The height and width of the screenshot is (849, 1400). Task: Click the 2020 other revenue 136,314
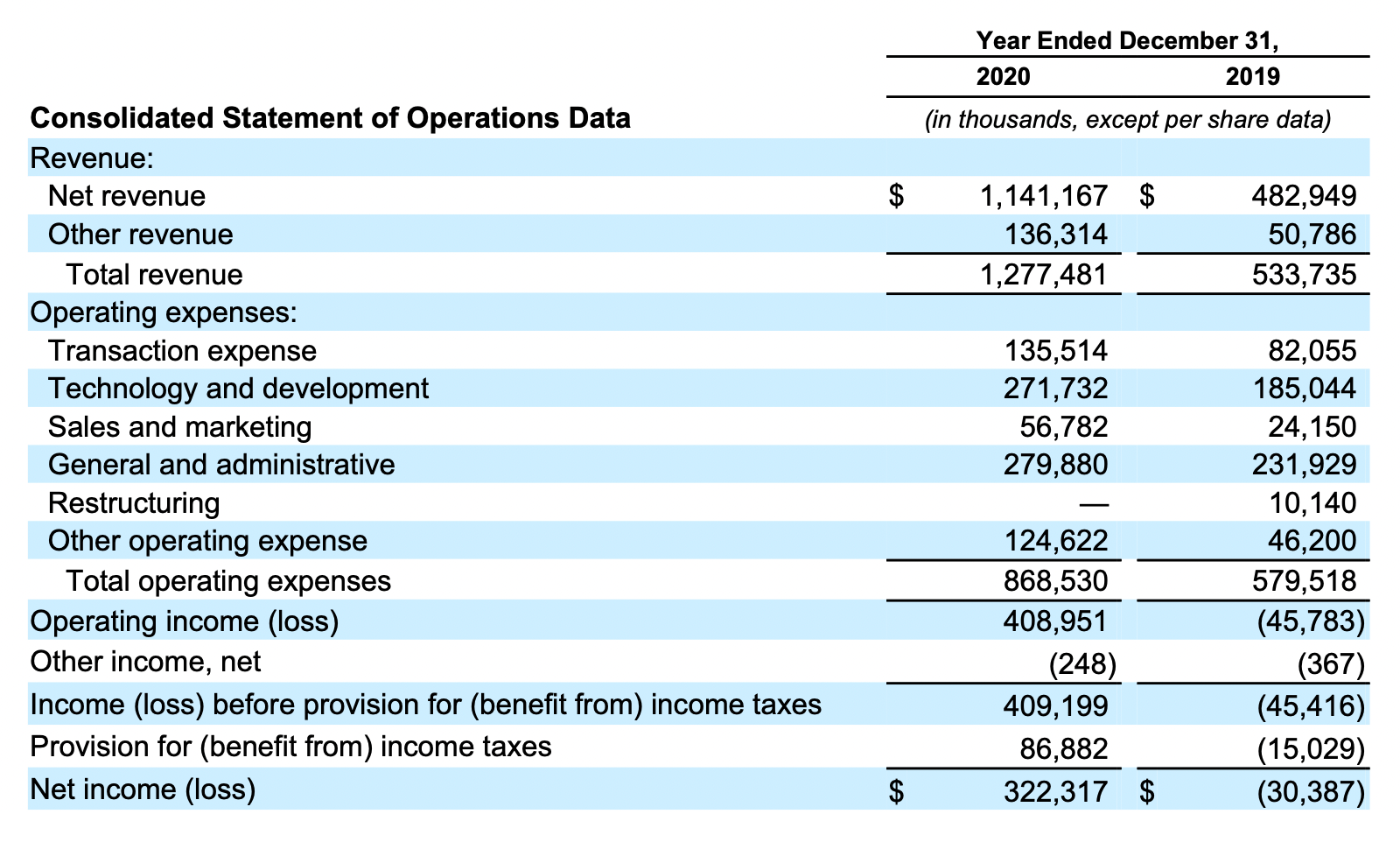click(1055, 234)
